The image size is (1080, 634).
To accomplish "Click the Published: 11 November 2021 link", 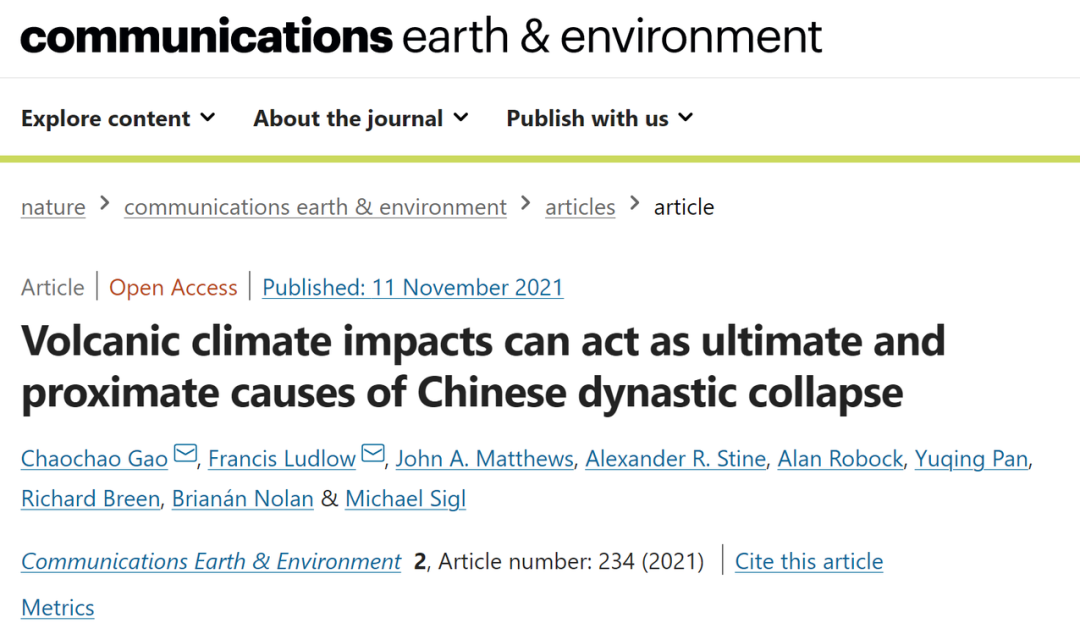I will point(413,288).
